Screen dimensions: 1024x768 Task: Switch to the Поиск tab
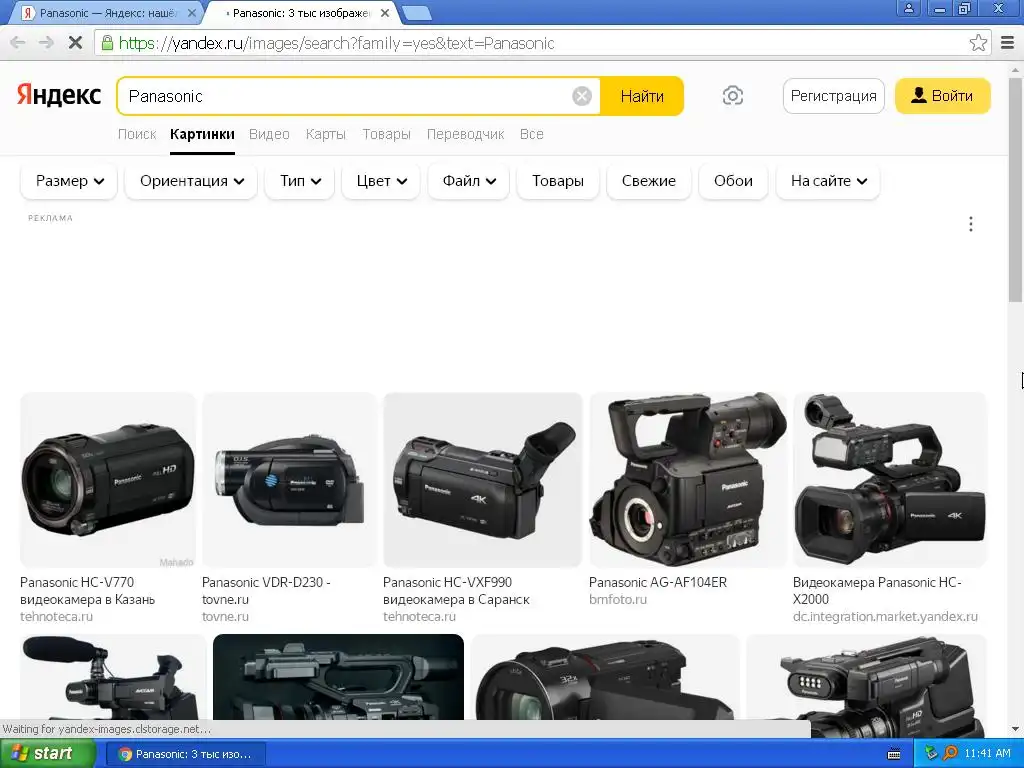(136, 134)
